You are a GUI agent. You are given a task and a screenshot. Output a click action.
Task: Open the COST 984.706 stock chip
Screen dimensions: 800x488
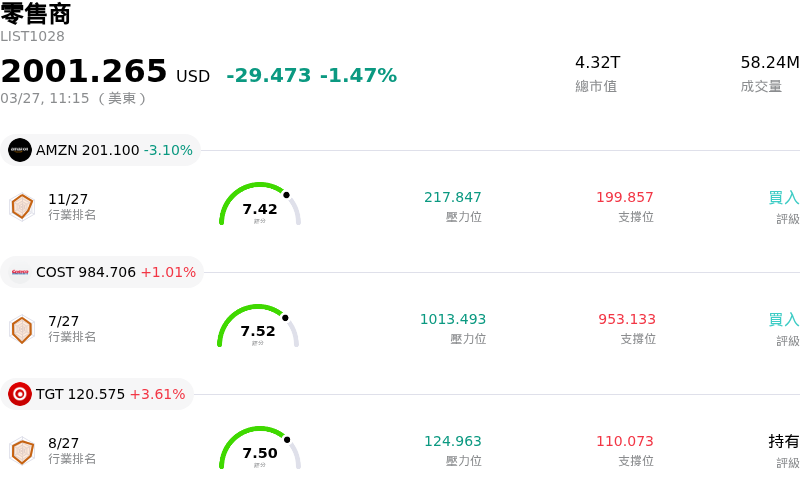click(x=103, y=272)
